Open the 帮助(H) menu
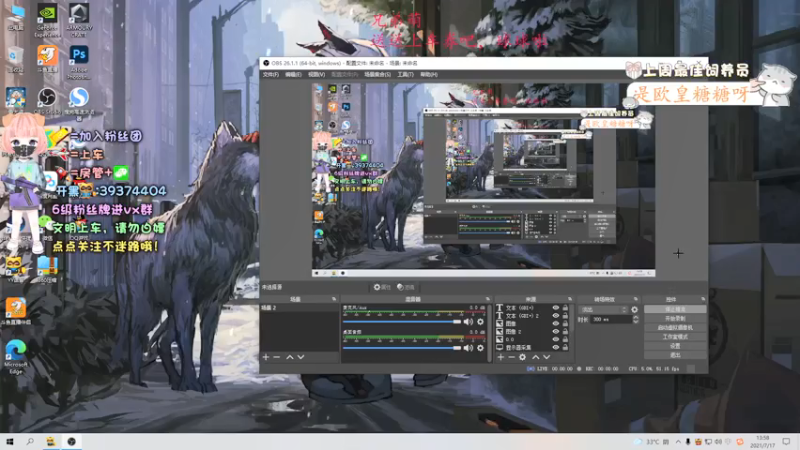Screen dimensions: 800x450 (x=429, y=74)
